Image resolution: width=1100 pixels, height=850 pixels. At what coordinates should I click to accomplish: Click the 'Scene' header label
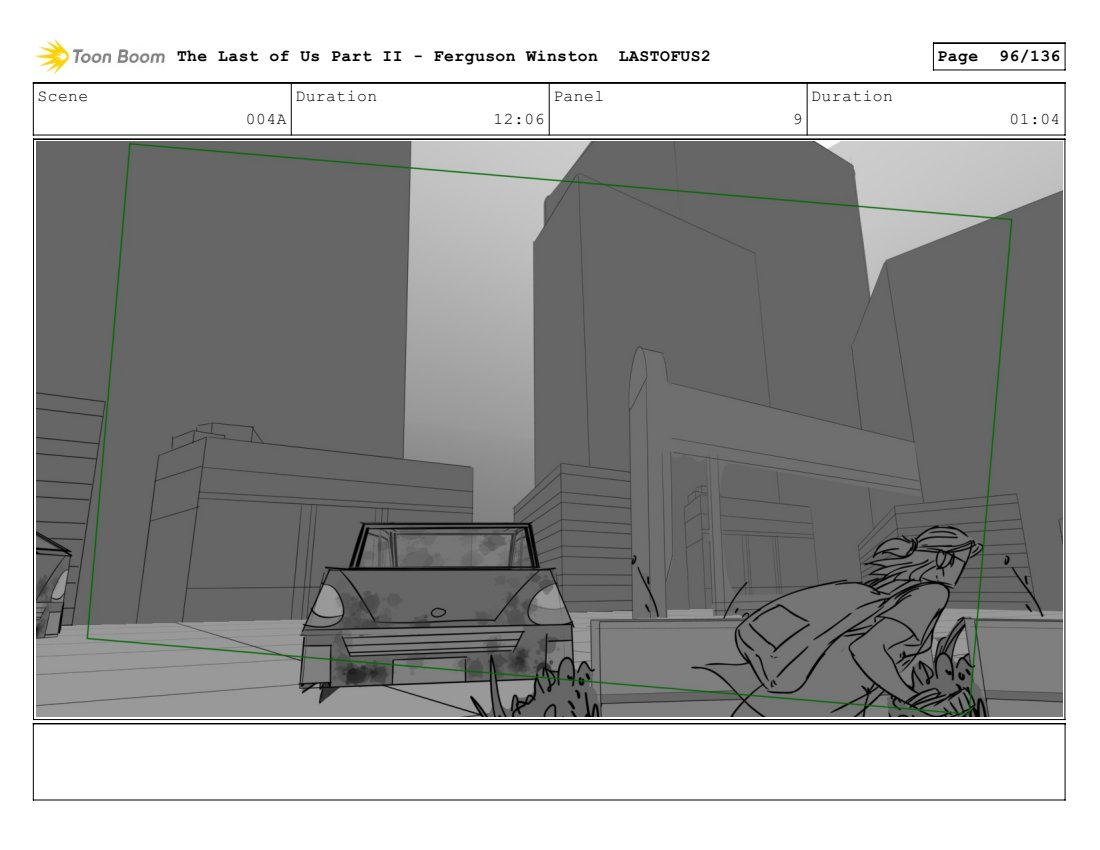coord(62,96)
